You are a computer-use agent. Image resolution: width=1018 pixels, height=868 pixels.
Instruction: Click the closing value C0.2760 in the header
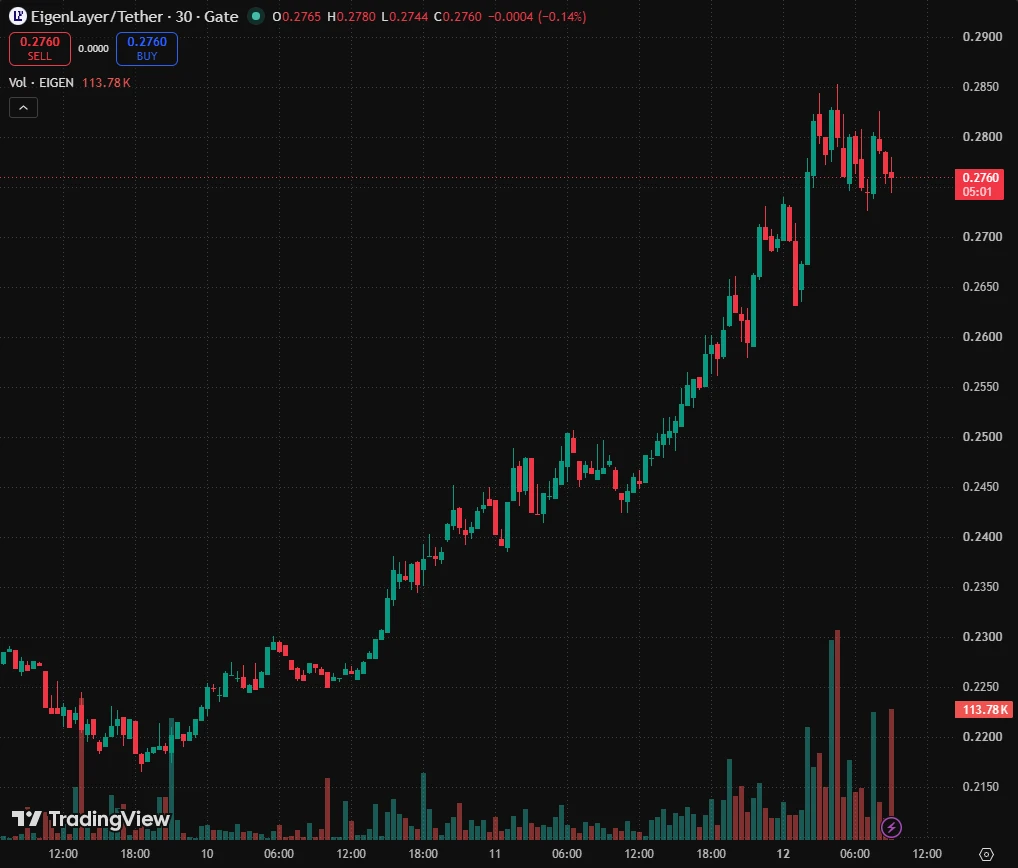(x=458, y=16)
